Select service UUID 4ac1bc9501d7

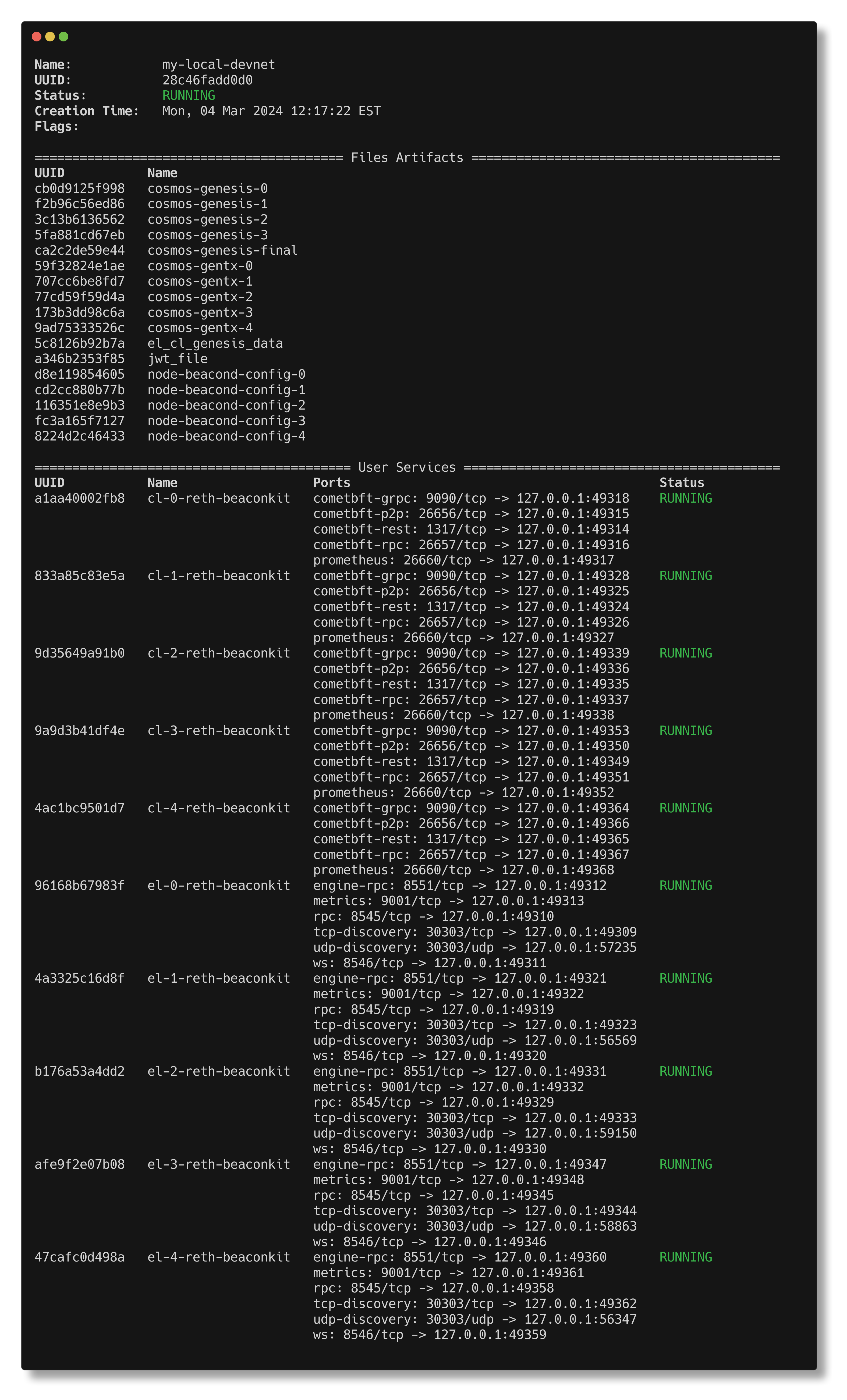click(x=80, y=808)
